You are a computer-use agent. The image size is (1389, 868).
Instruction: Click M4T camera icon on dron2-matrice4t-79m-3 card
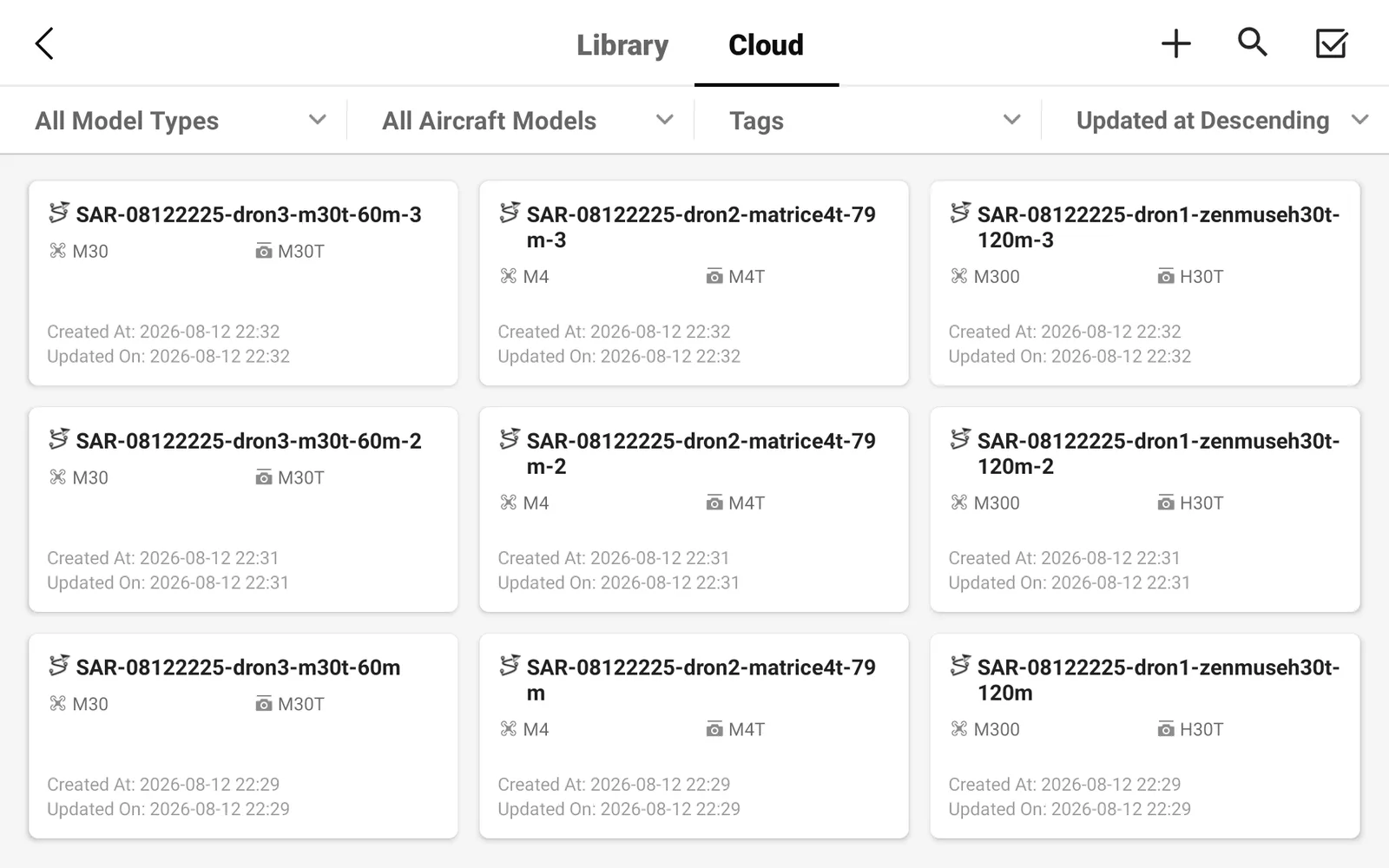coord(714,277)
